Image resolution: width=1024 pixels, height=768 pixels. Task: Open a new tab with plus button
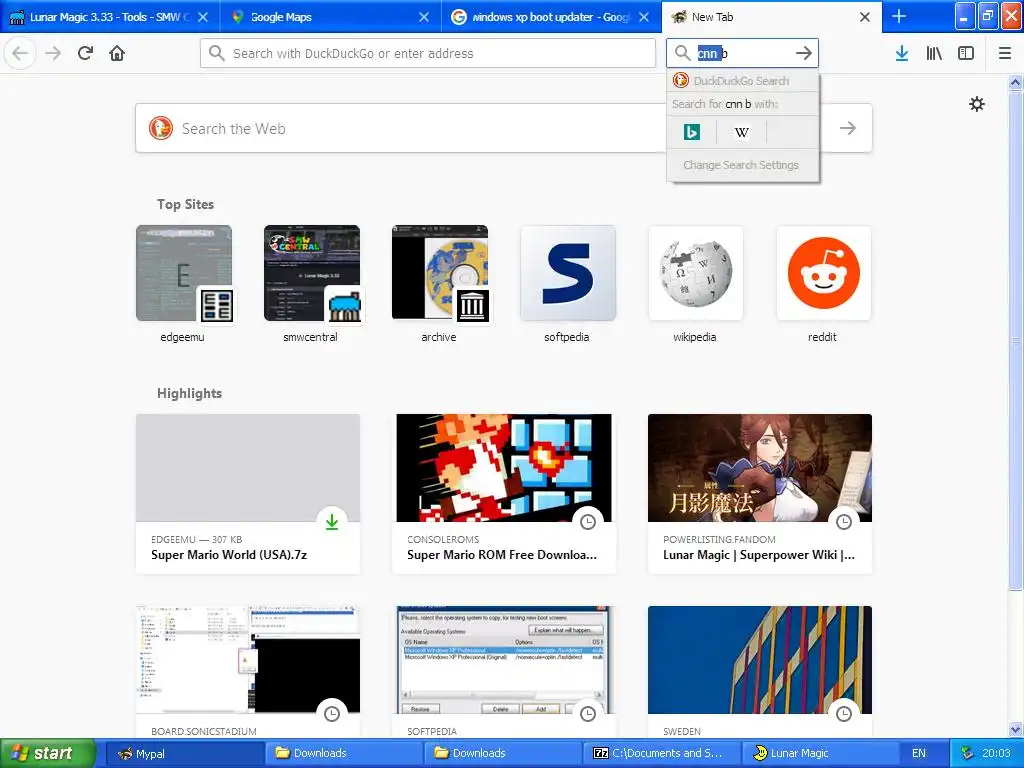pyautogui.click(x=899, y=16)
